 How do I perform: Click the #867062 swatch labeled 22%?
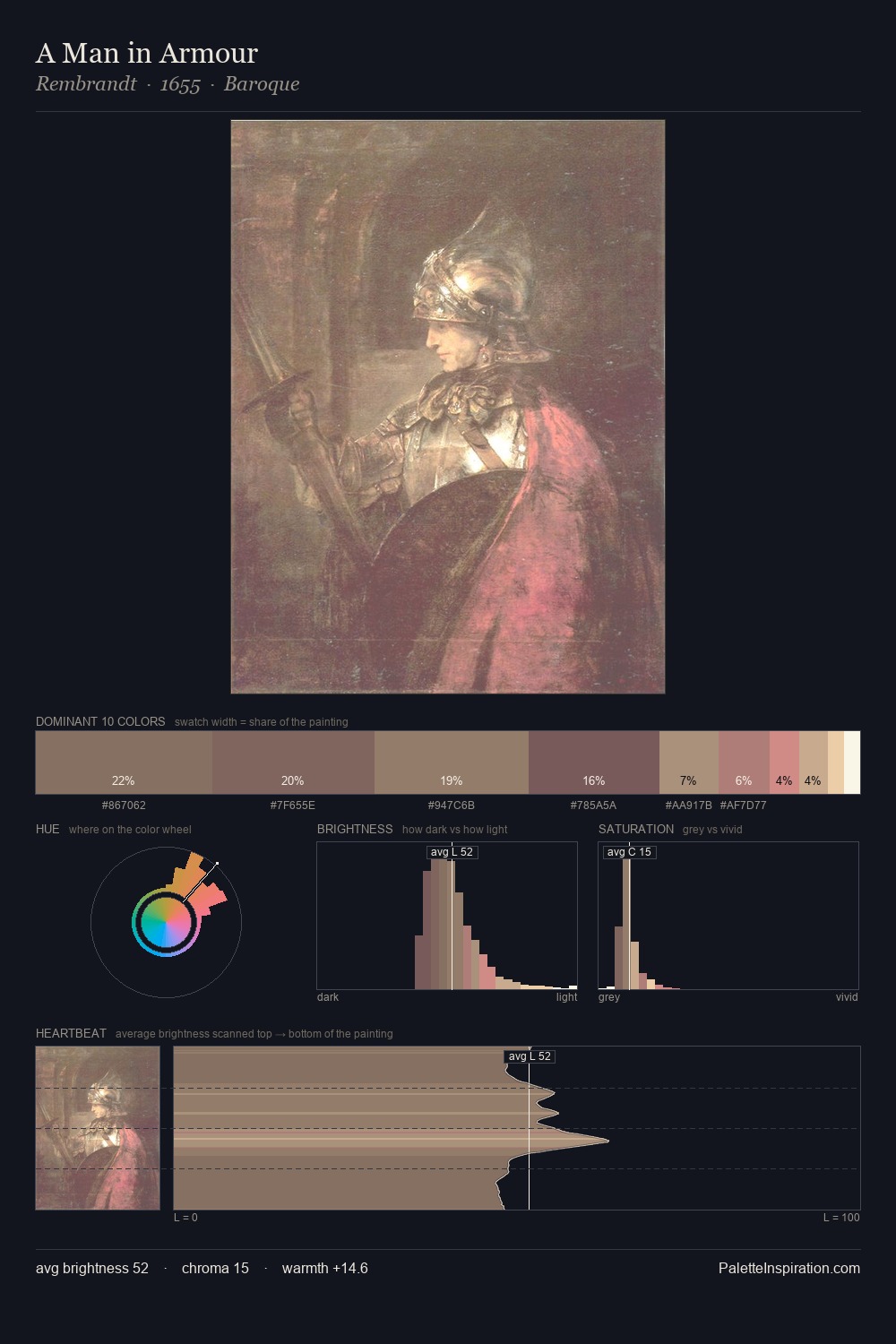[x=124, y=762]
